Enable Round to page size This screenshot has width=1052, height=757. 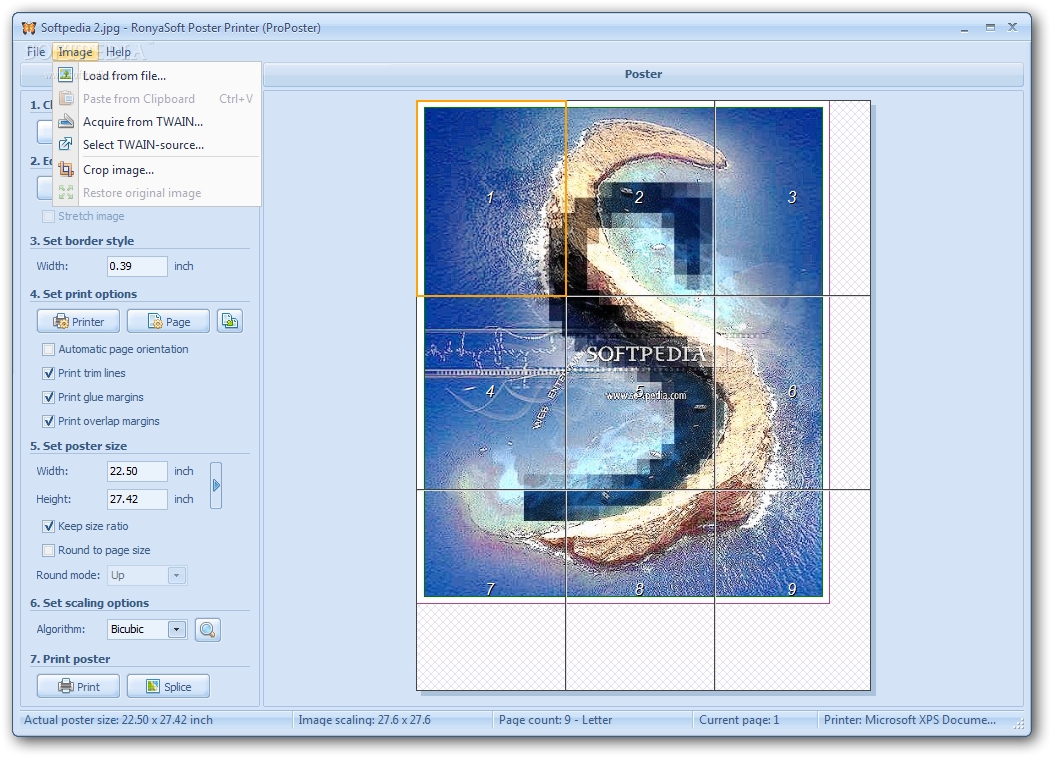[x=48, y=550]
